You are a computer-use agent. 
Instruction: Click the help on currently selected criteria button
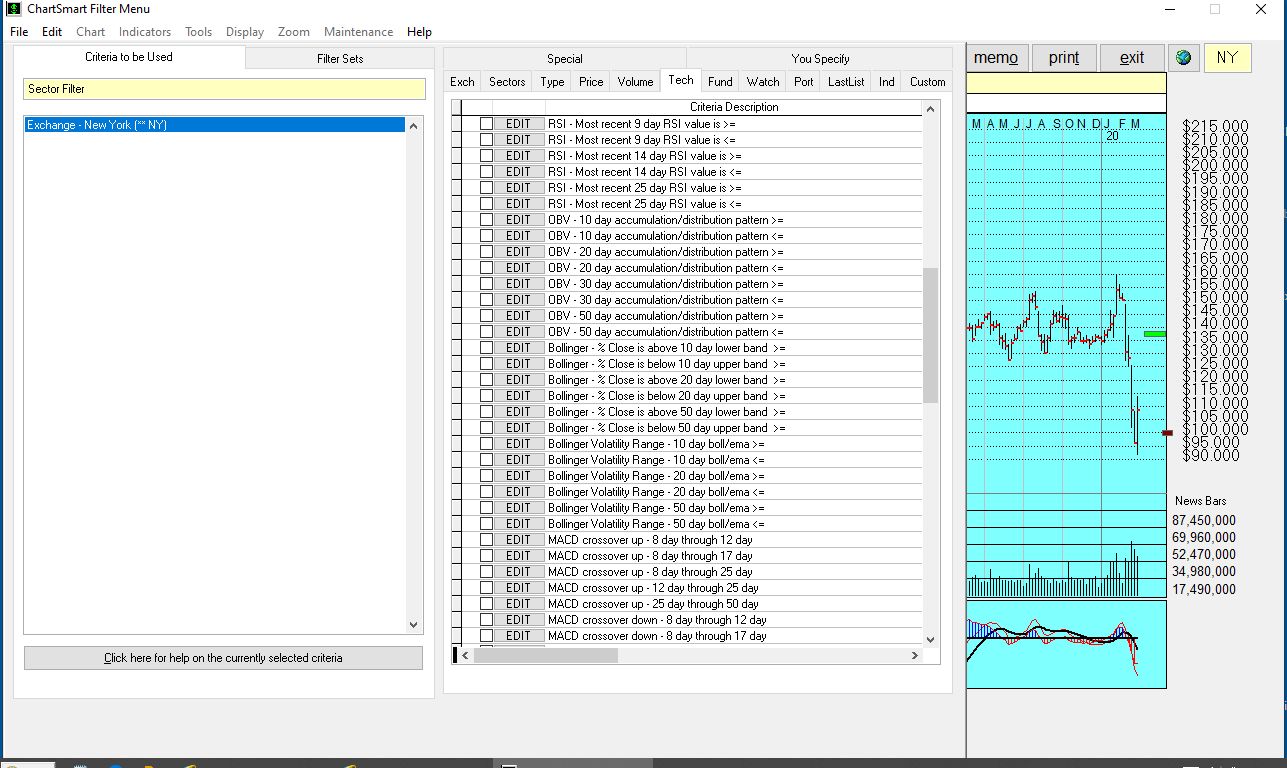[222, 657]
